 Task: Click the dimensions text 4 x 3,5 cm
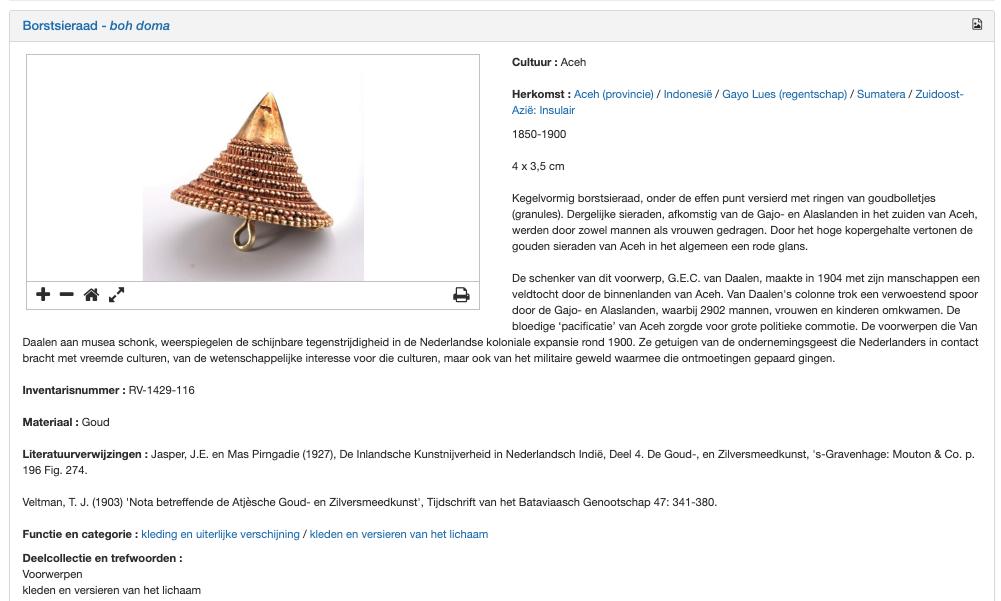coord(538,166)
